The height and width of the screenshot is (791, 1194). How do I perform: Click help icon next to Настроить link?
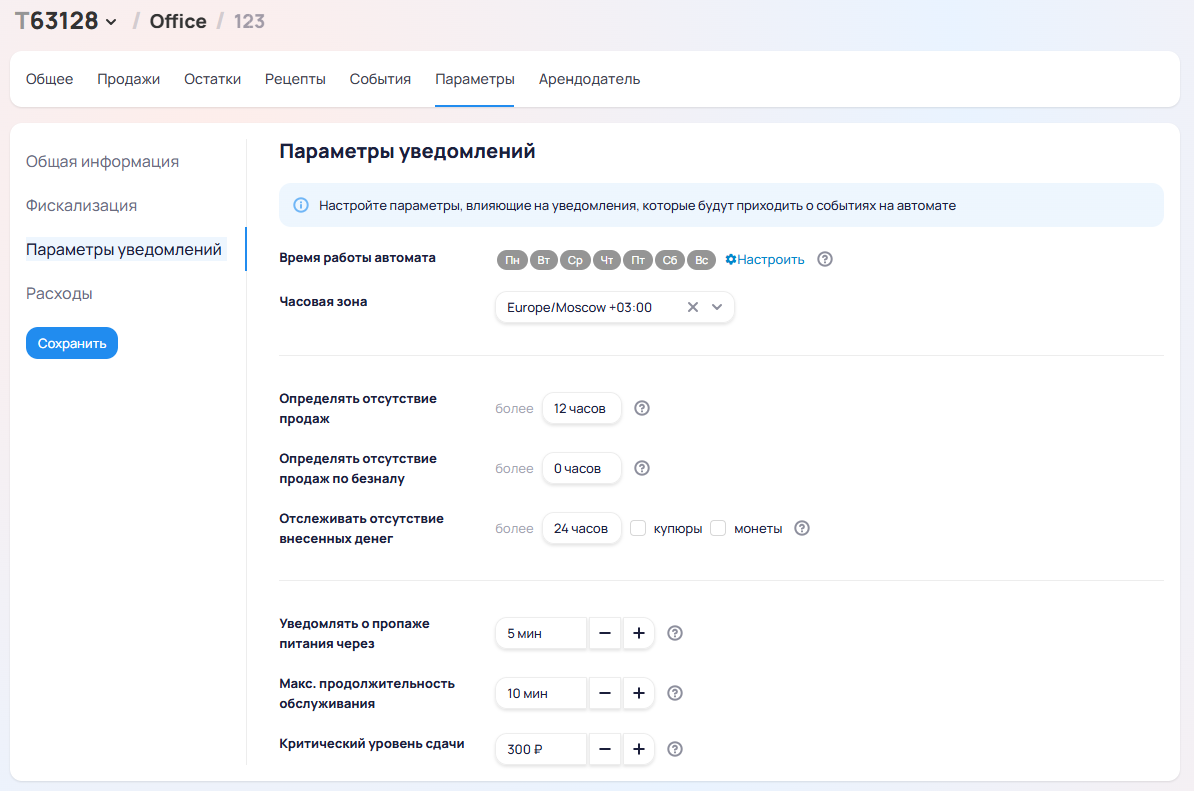(825, 259)
